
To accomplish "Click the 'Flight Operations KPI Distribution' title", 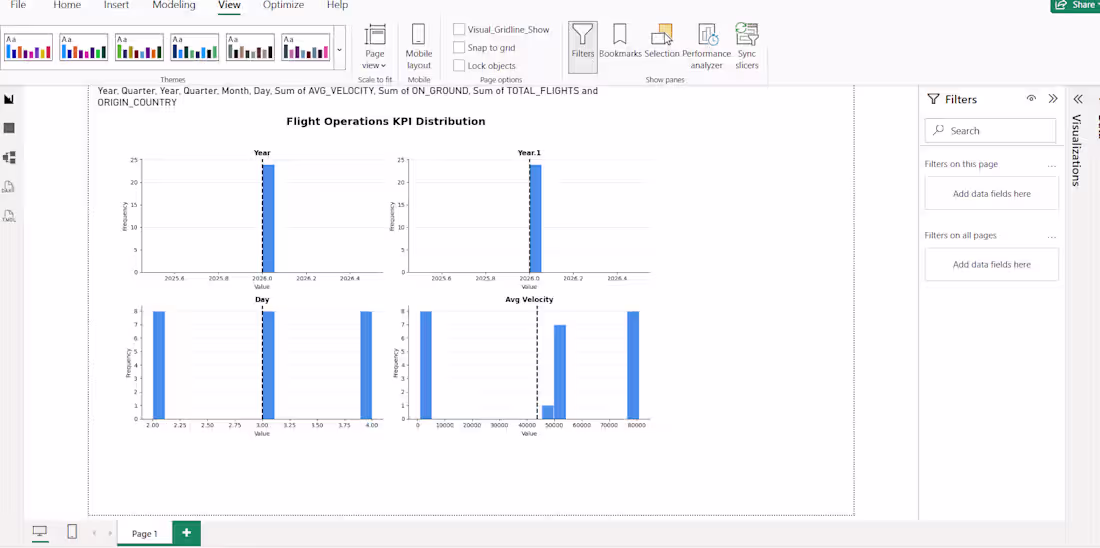I will click(x=386, y=121).
